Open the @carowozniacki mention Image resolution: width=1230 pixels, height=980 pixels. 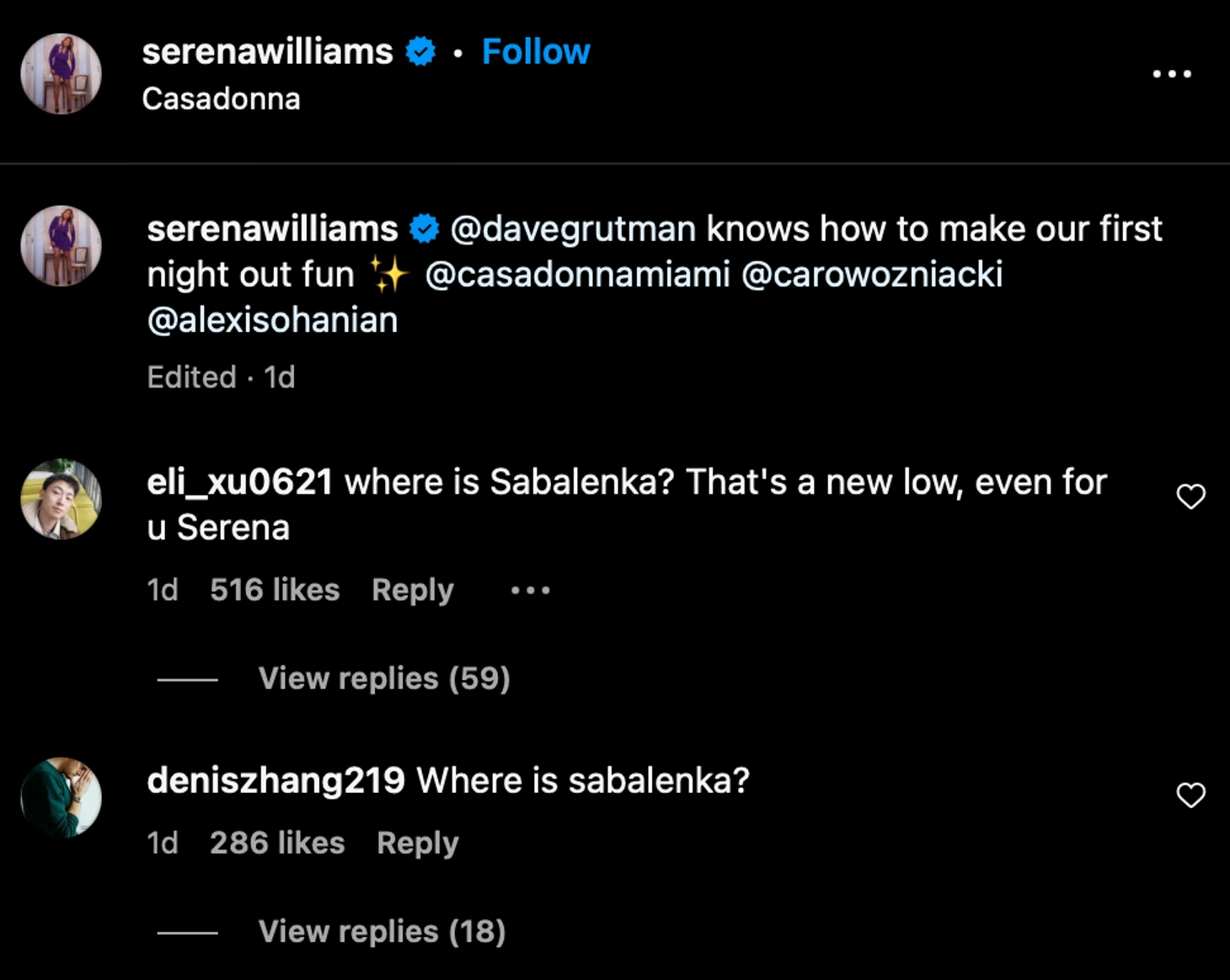[872, 275]
